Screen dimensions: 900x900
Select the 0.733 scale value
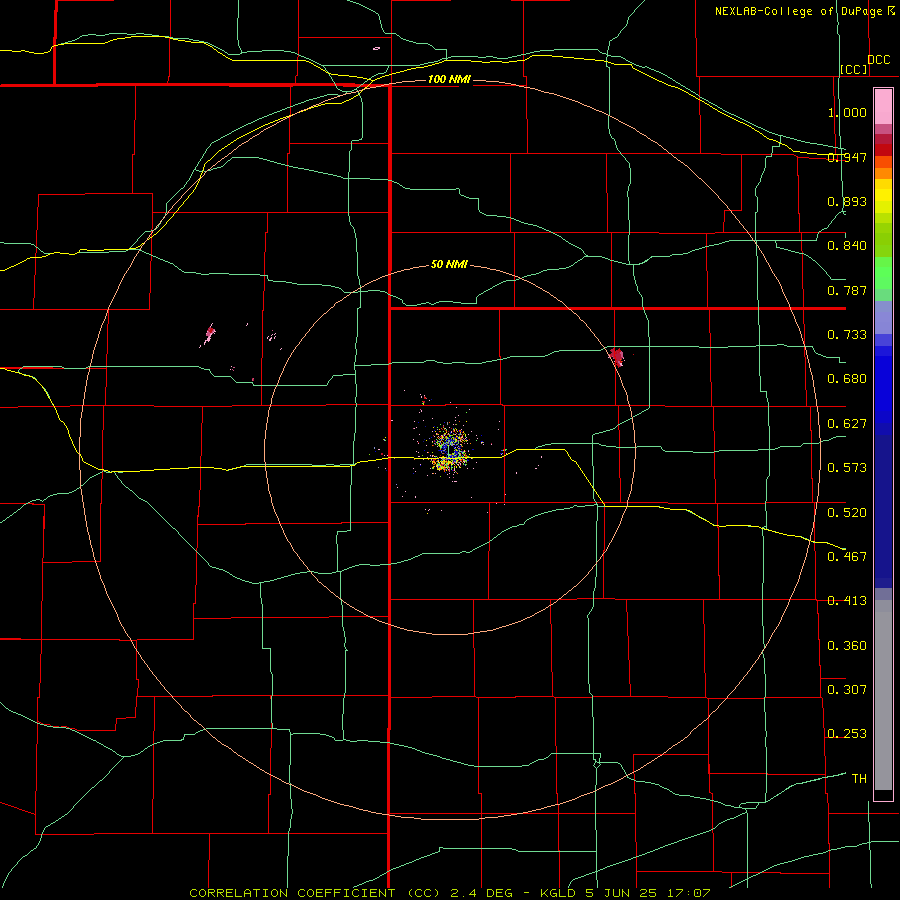(x=847, y=335)
